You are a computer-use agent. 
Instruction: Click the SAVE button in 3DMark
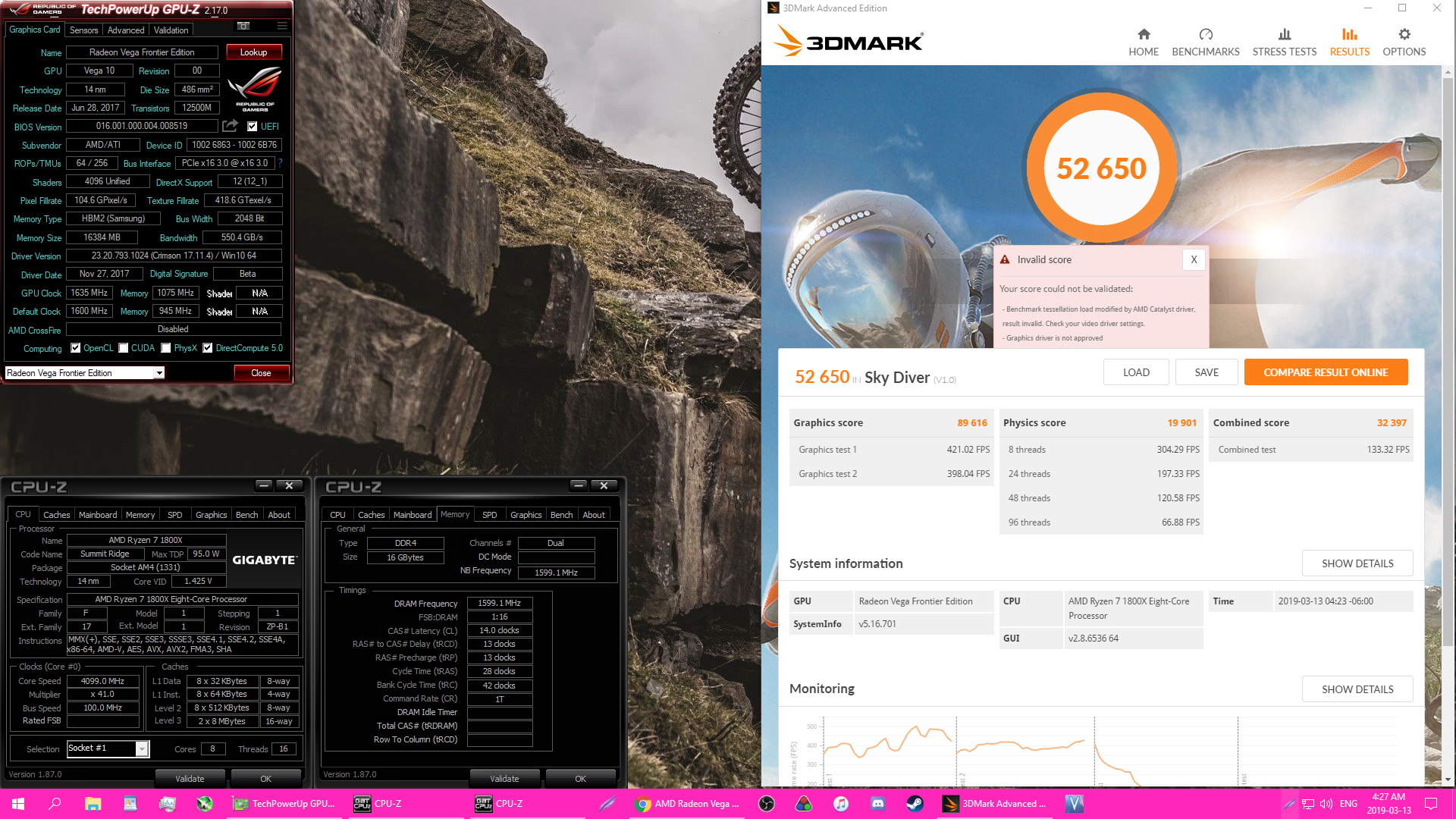1207,372
